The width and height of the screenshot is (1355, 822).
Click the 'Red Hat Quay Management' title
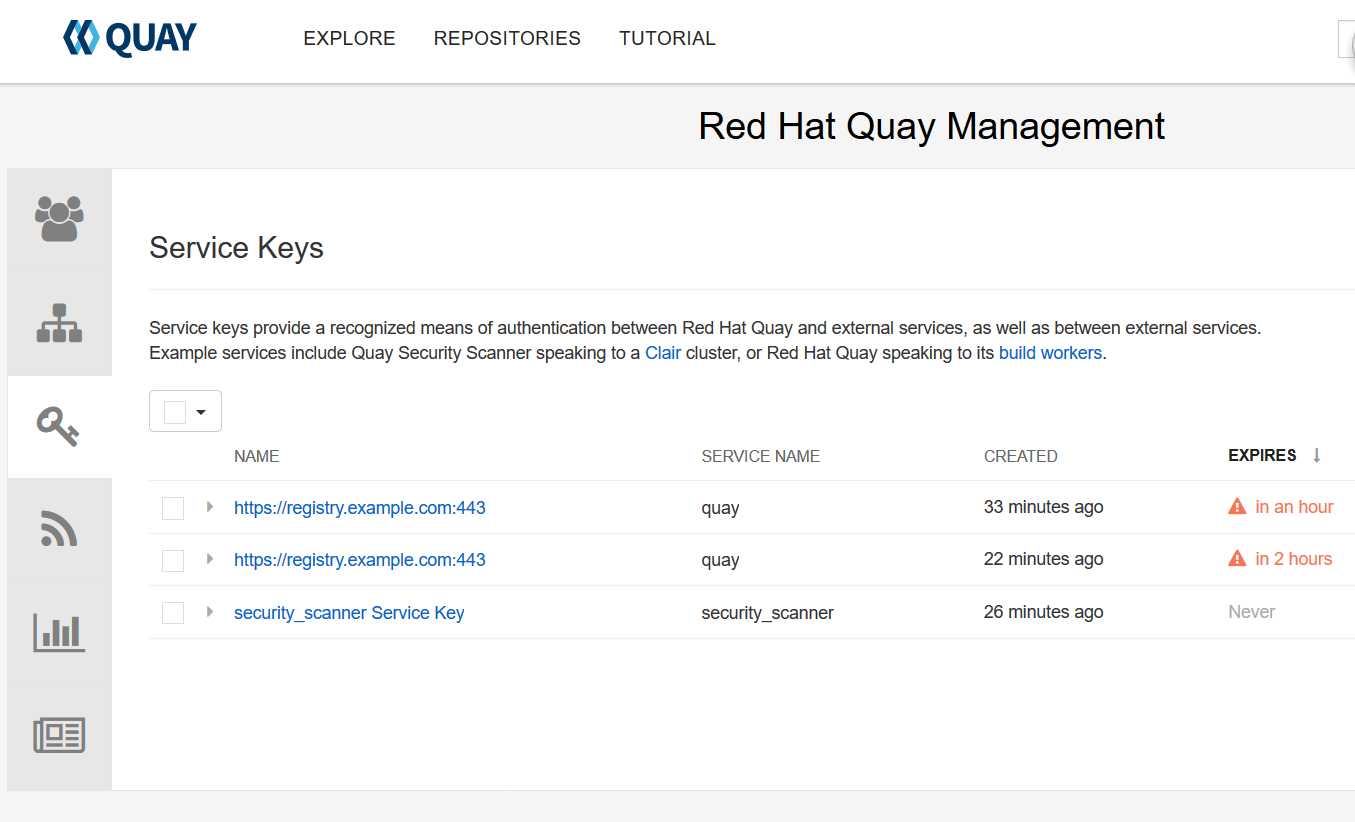(x=931, y=127)
